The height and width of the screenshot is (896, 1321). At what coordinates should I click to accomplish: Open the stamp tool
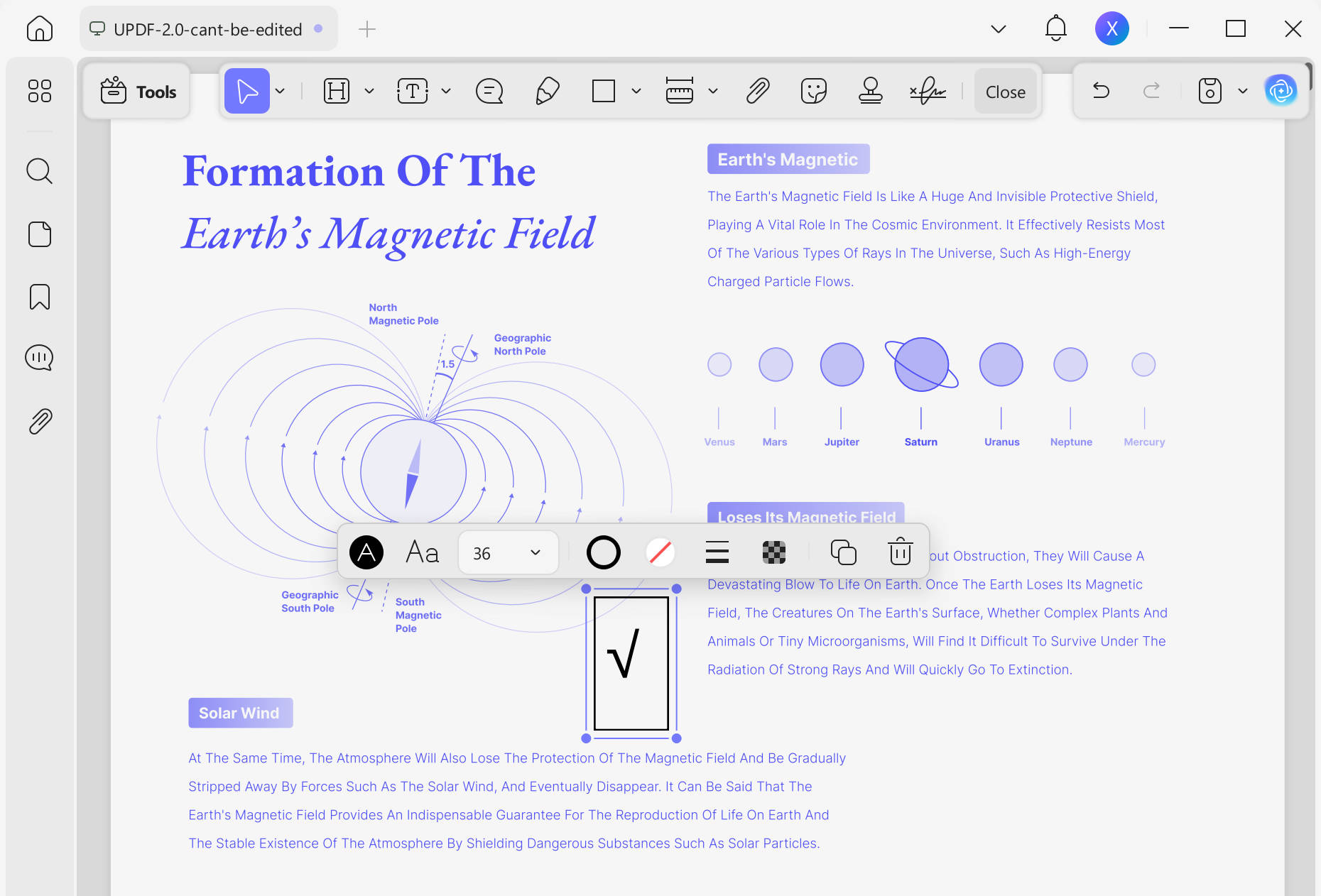point(870,91)
